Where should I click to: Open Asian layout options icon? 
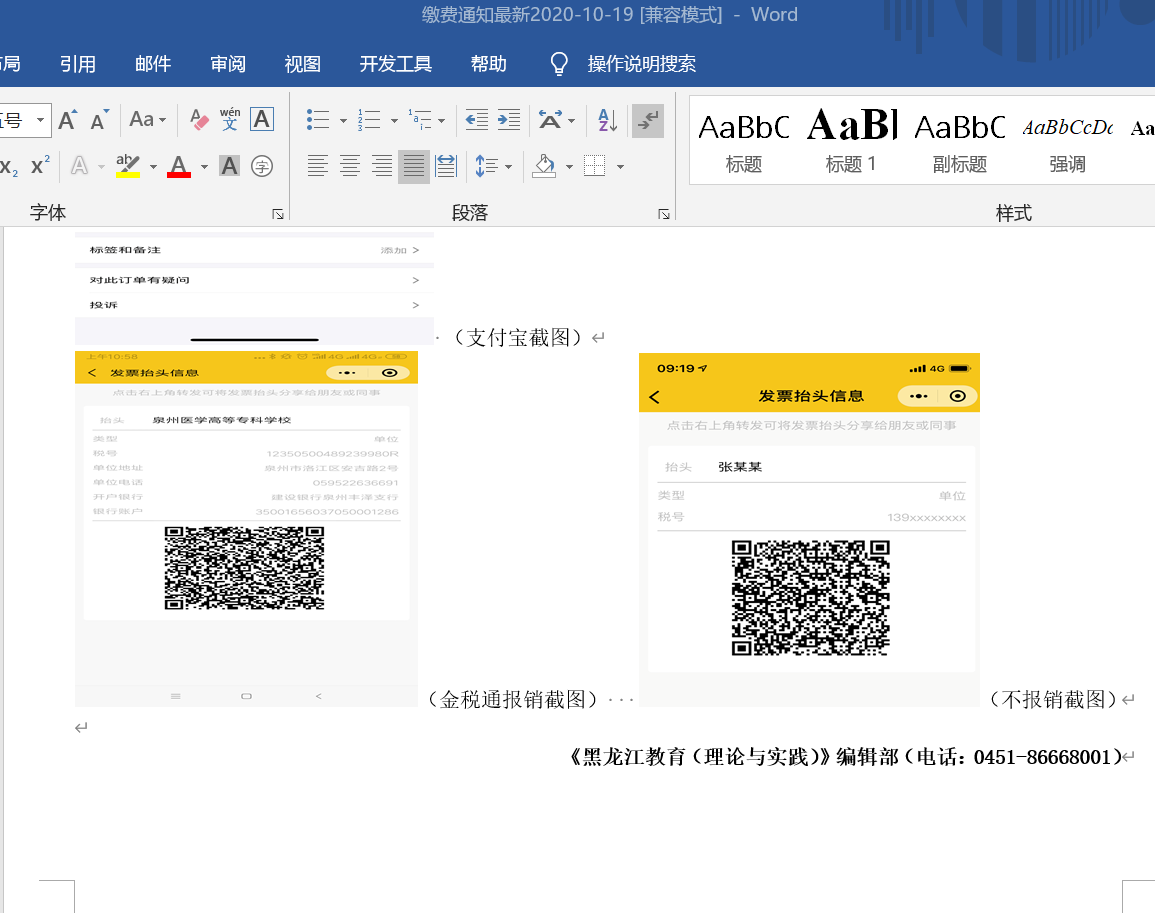[x=550, y=119]
